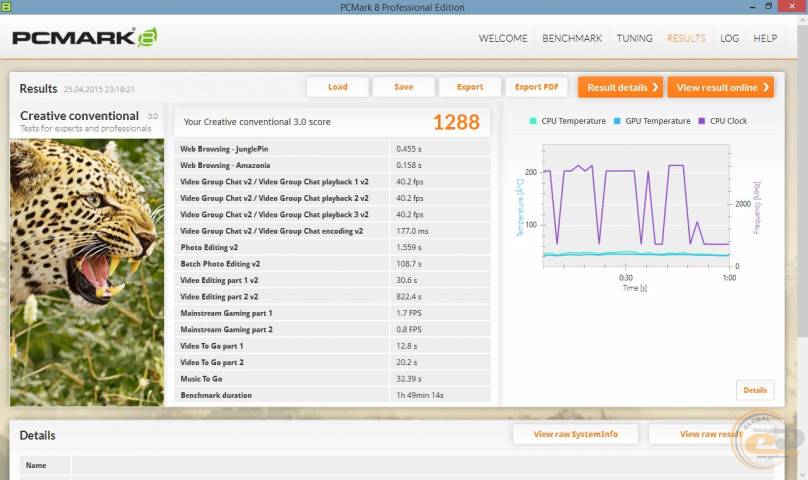Open the WELCOME tab
This screenshot has width=808, height=480.
(x=503, y=38)
